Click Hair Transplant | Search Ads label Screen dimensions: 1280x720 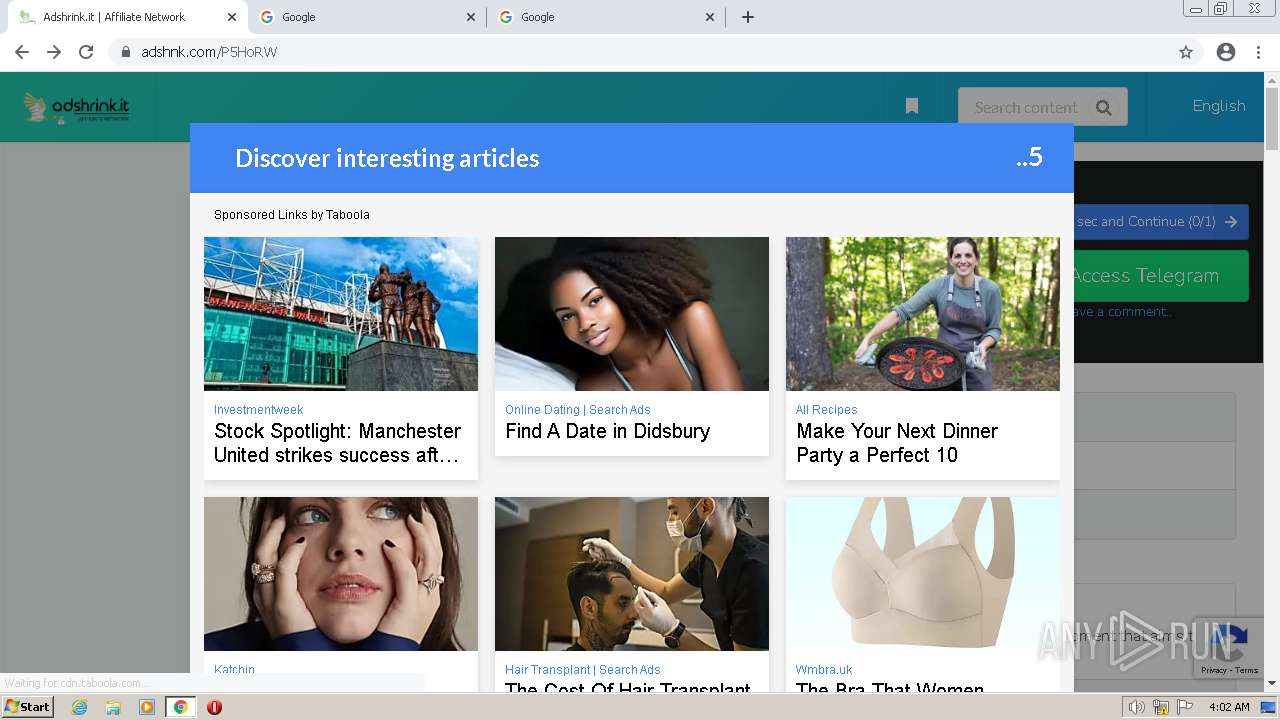582,670
